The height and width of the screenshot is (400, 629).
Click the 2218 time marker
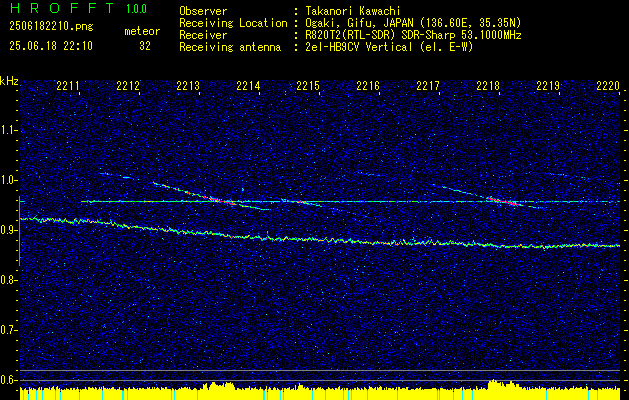click(x=488, y=85)
